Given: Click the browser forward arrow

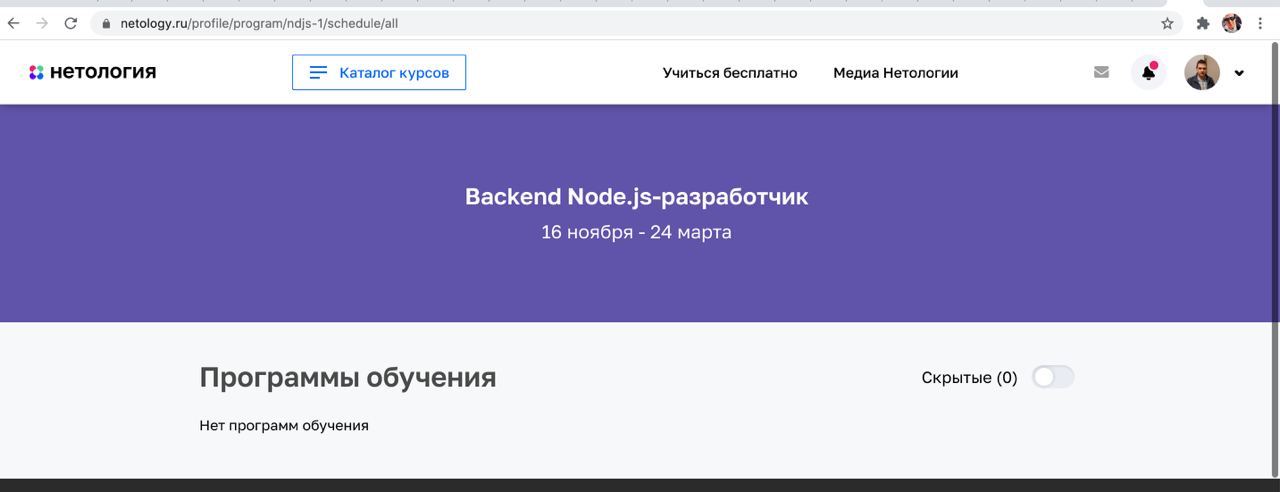Looking at the screenshot, I should point(42,23).
